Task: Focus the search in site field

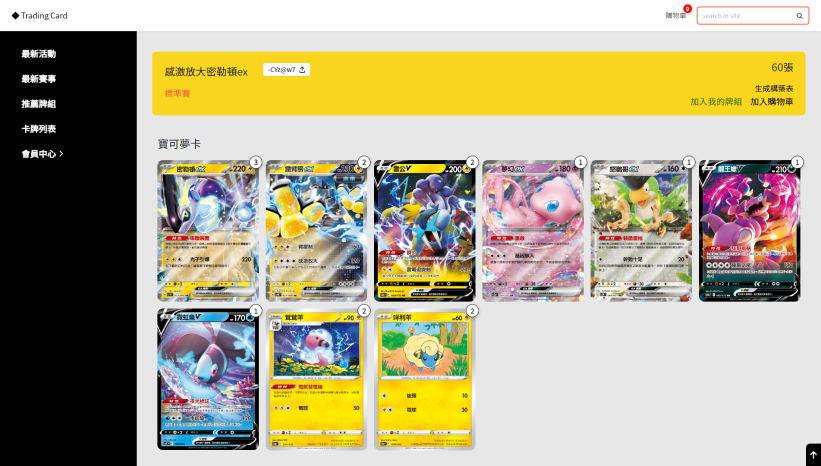Action: (747, 16)
